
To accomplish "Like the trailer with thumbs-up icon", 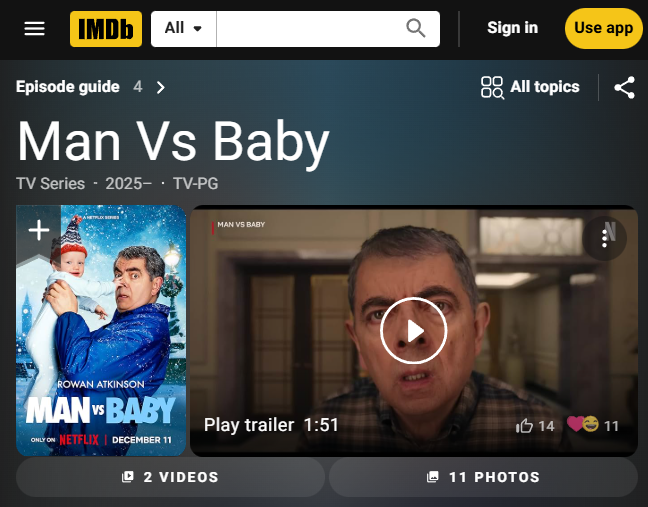I will (x=524, y=426).
